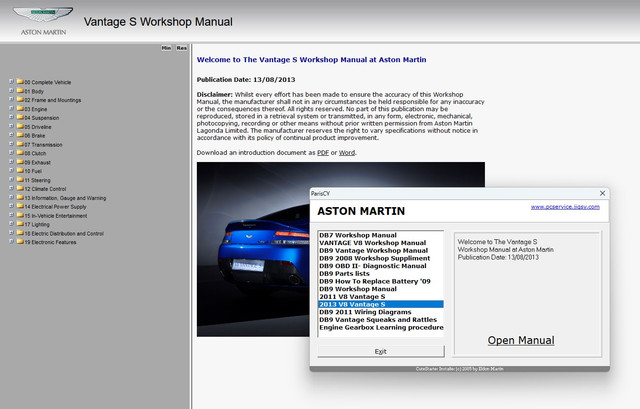Viewport: 640px width, 409px height.
Task: Expand the 13 Information, Gauge and Warning node
Action: click(11, 198)
